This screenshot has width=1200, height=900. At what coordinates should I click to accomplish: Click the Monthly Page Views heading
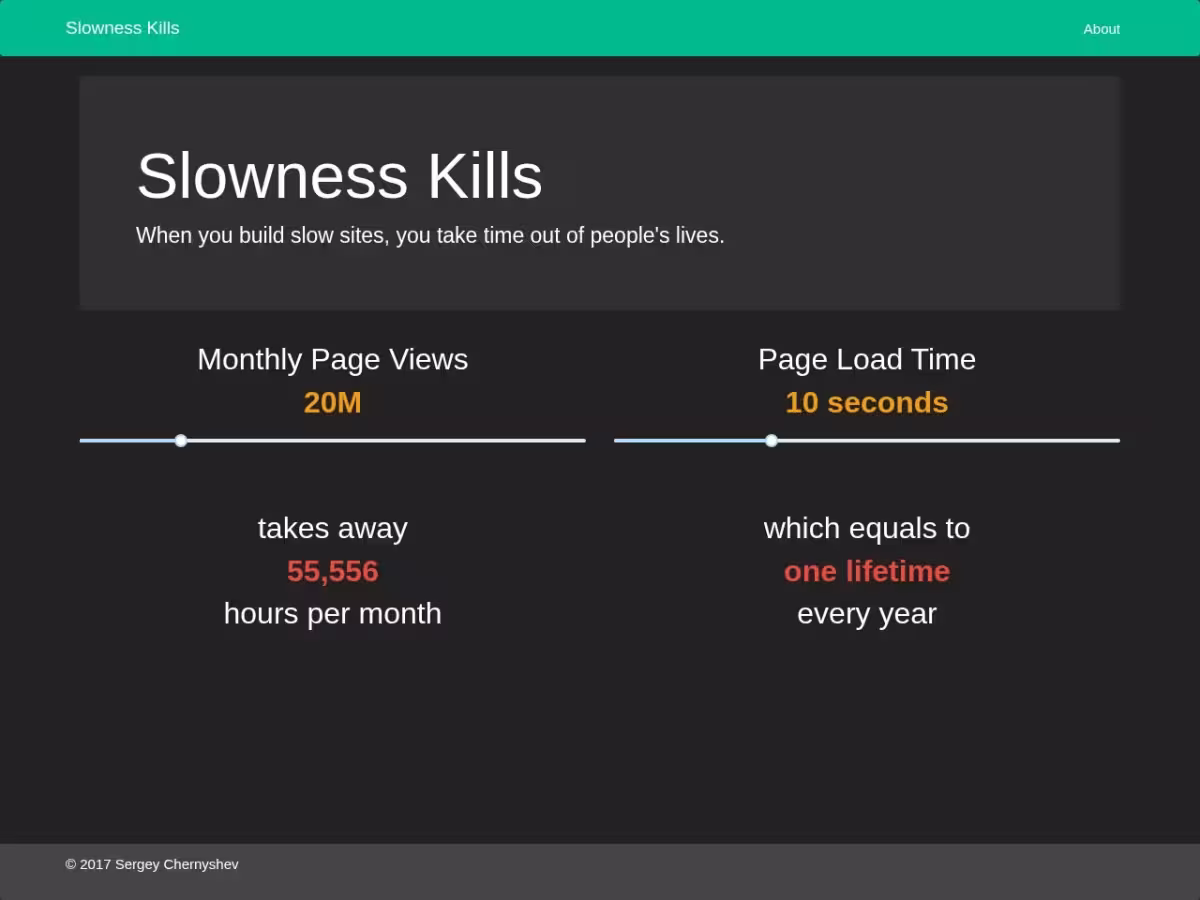coord(332,359)
